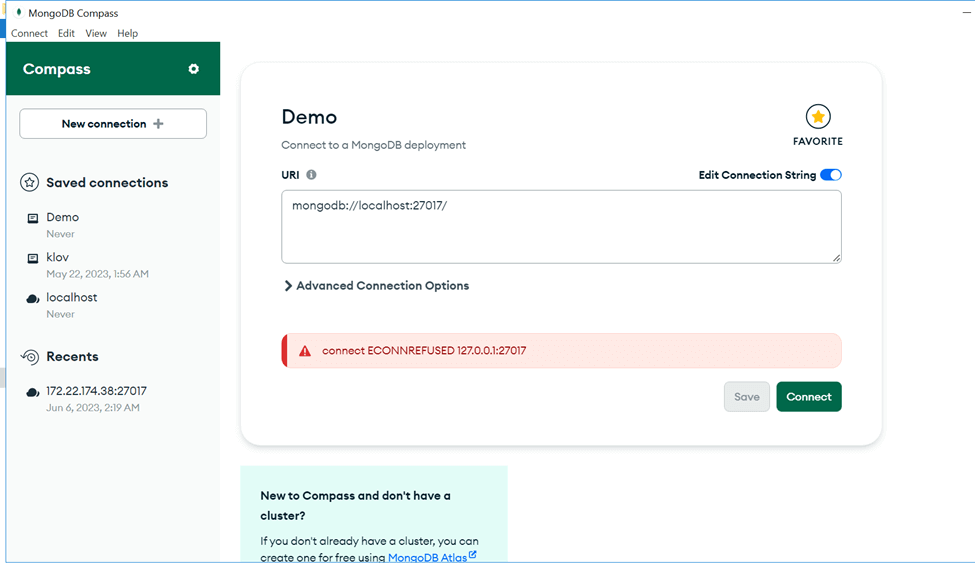Click the green Connect button
This screenshot has height=566, width=975.
click(809, 397)
